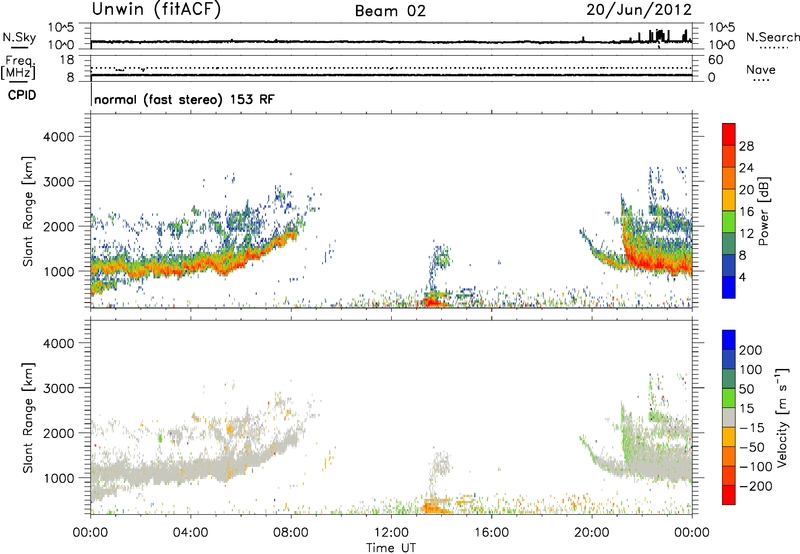Click the velocity colorbar value '-15'
The height and width of the screenshot is (554, 800).
tap(752, 428)
